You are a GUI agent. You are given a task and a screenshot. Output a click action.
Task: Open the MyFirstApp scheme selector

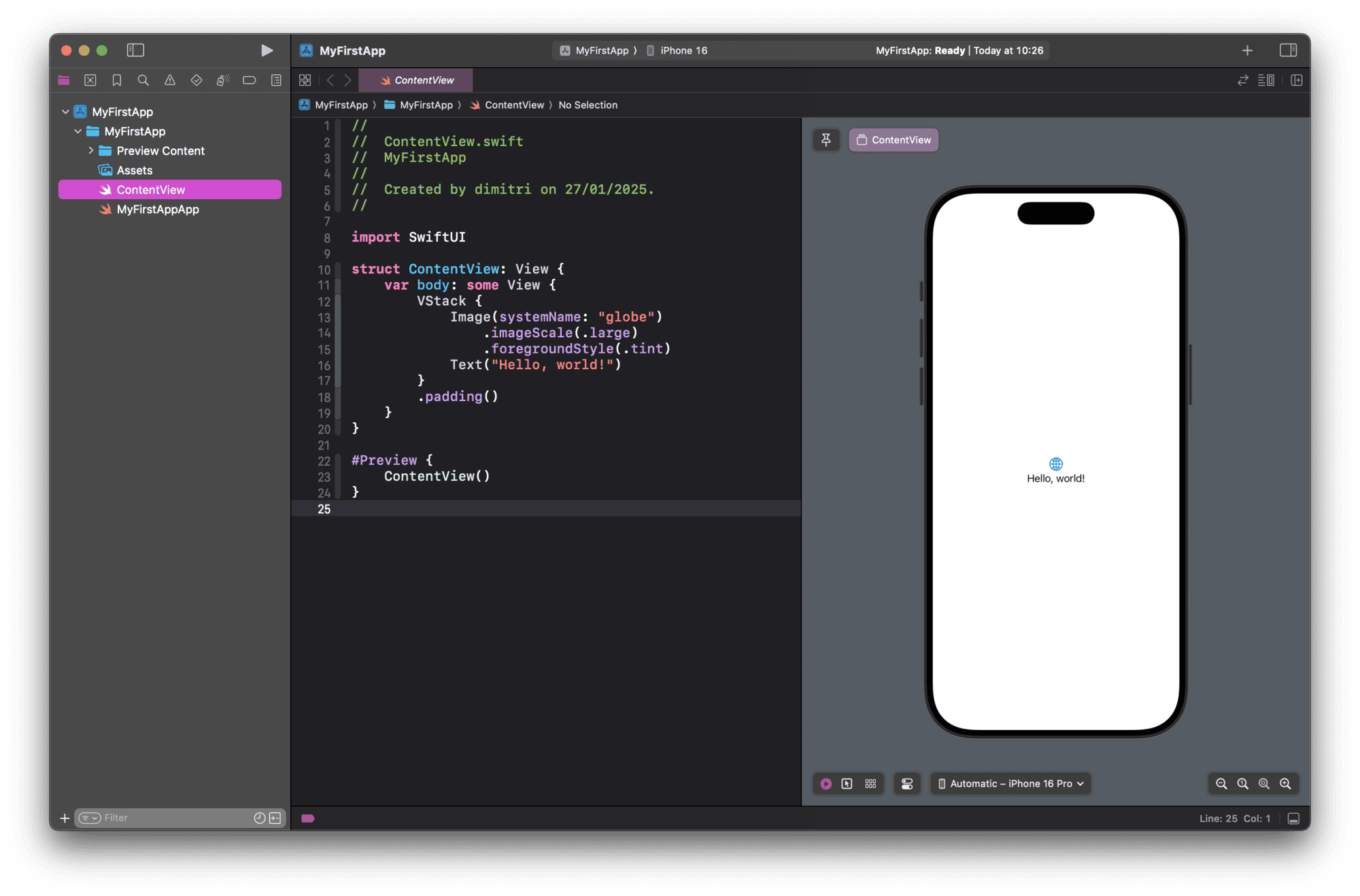tap(594, 50)
